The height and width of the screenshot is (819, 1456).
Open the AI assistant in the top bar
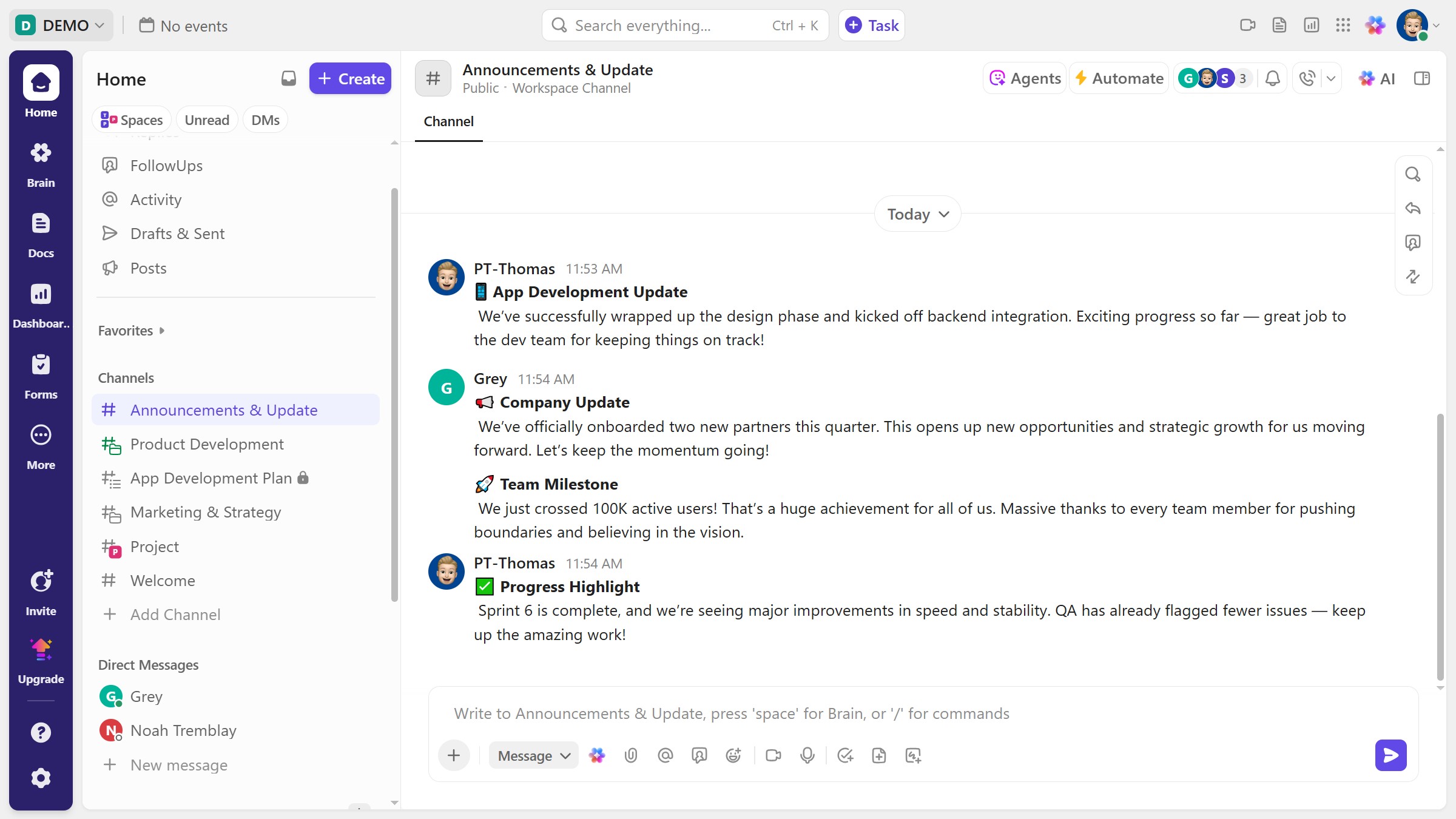[x=1378, y=78]
